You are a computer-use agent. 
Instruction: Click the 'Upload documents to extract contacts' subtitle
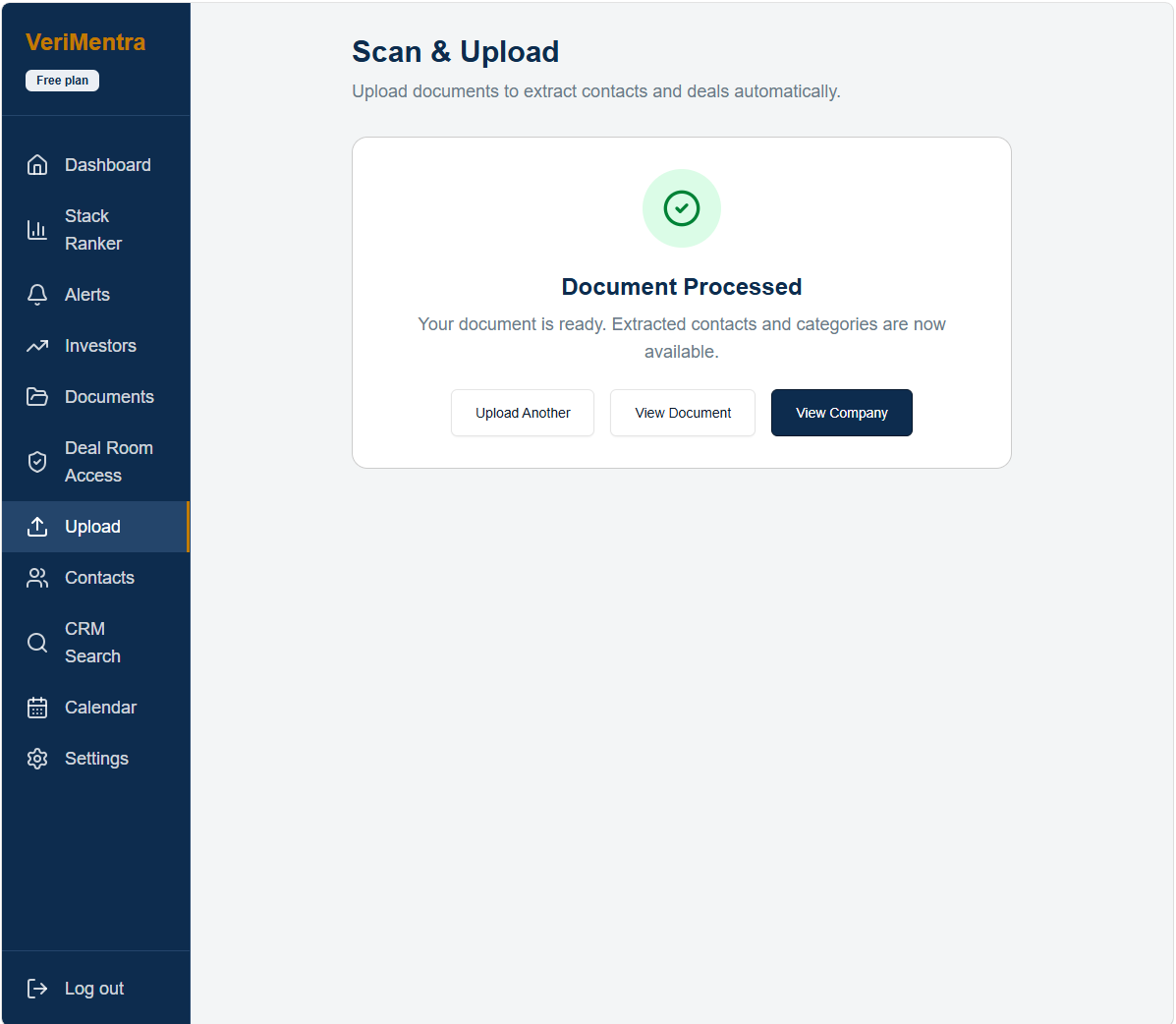[x=596, y=91]
